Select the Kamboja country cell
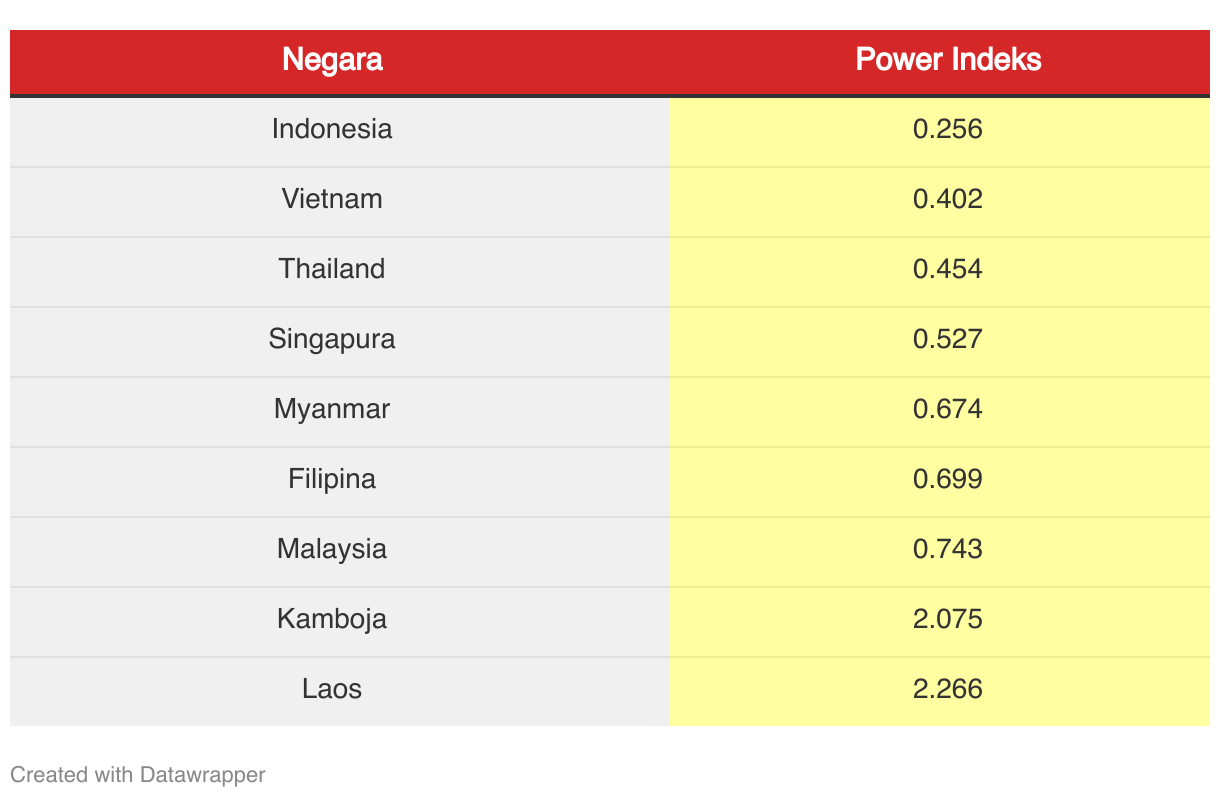Image resolution: width=1220 pixels, height=798 pixels. click(332, 619)
